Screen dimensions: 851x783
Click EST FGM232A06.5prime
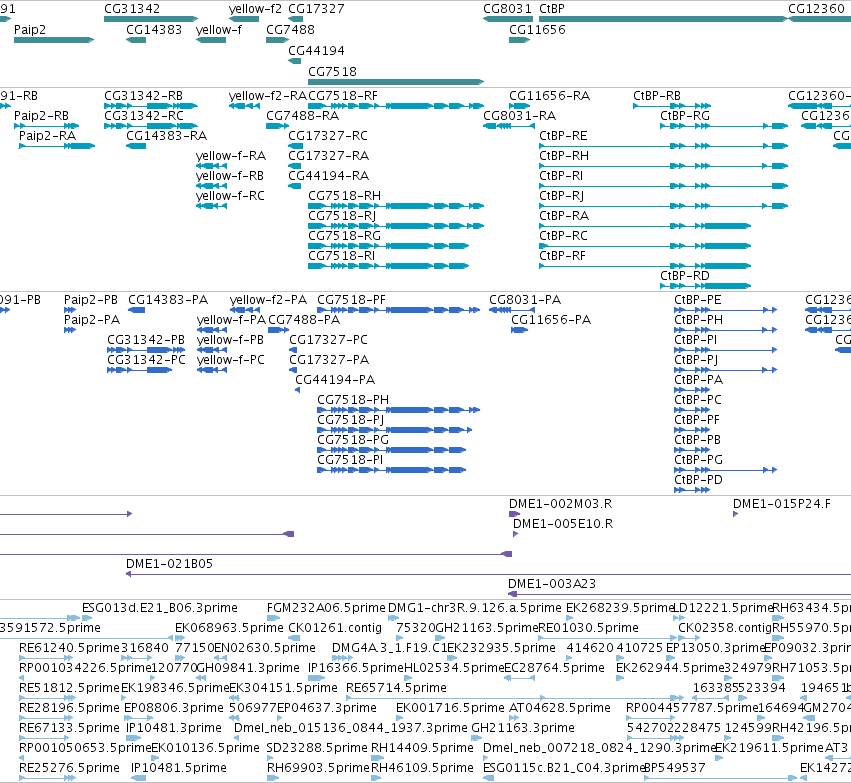pos(326,608)
